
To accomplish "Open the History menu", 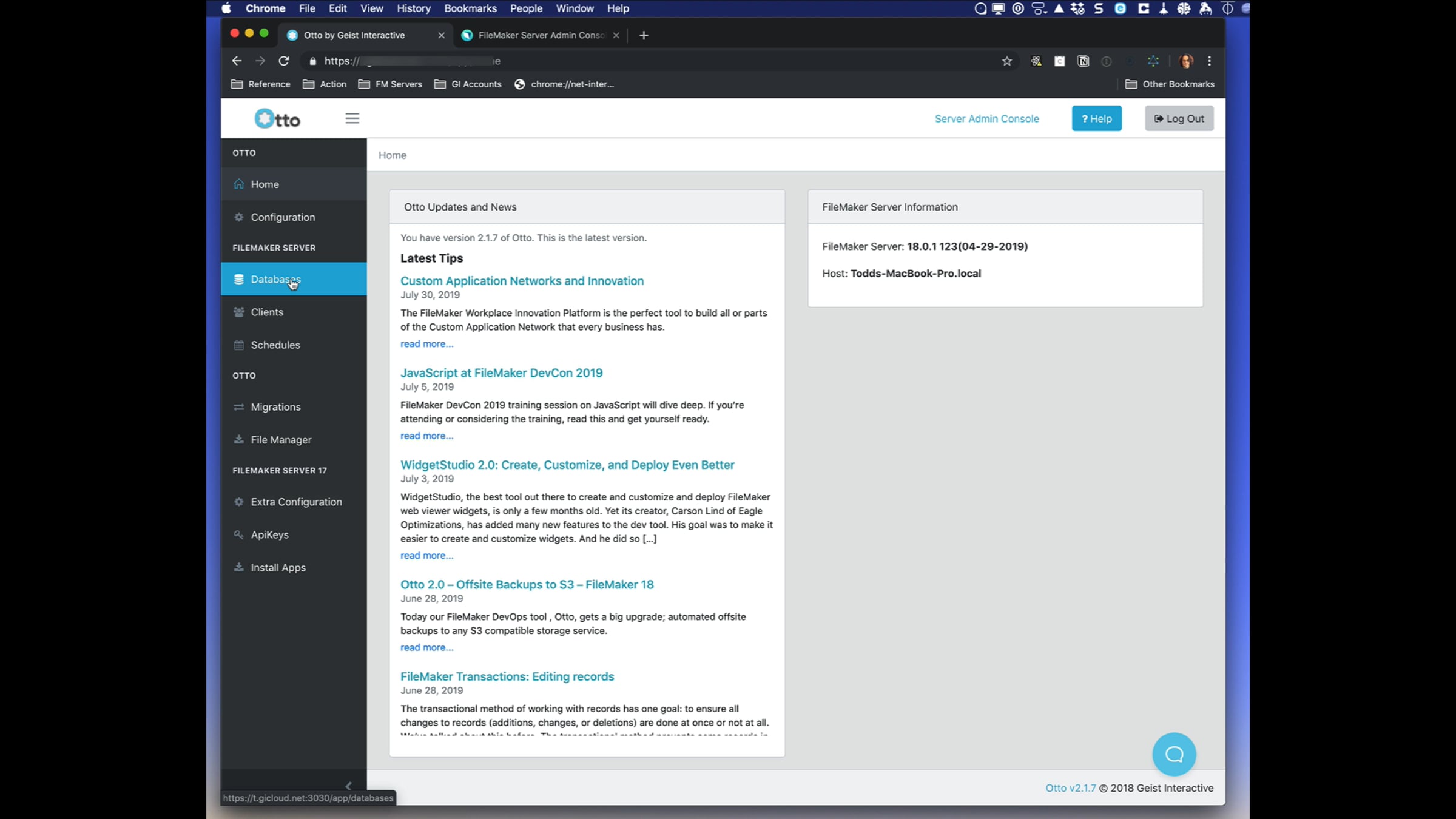I will click(414, 8).
